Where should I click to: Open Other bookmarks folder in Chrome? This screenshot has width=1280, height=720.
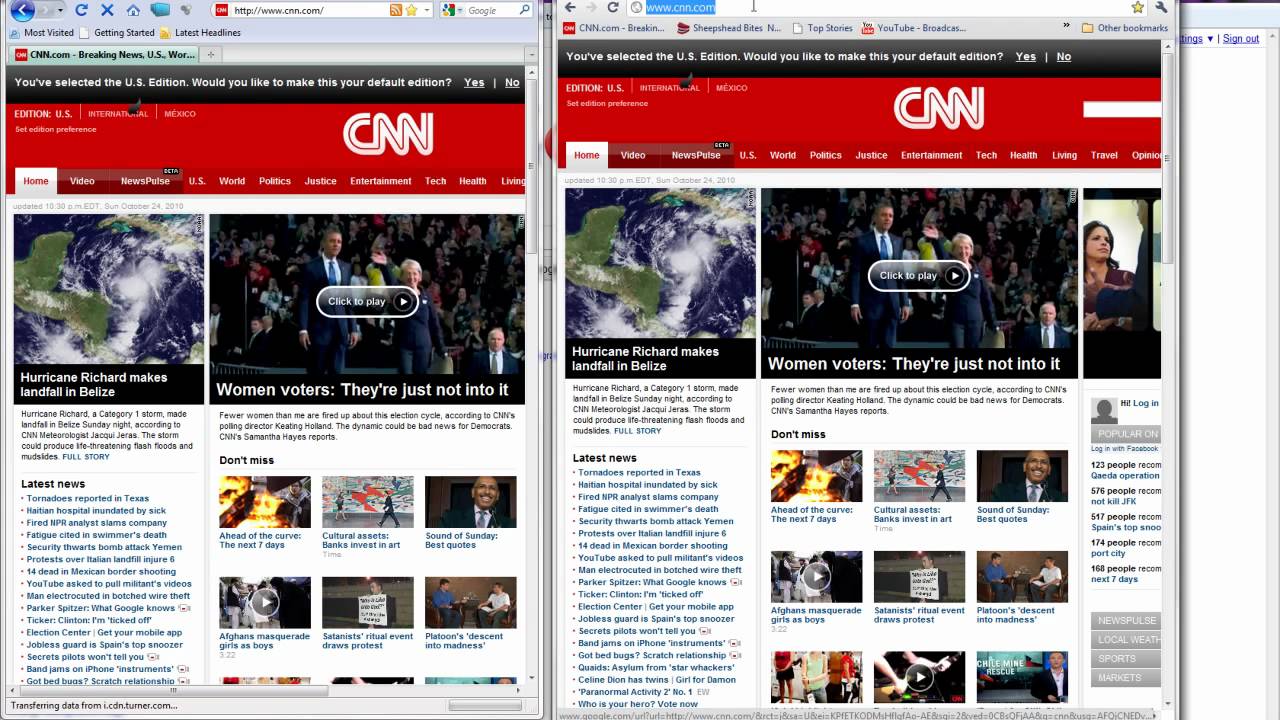coord(1124,28)
